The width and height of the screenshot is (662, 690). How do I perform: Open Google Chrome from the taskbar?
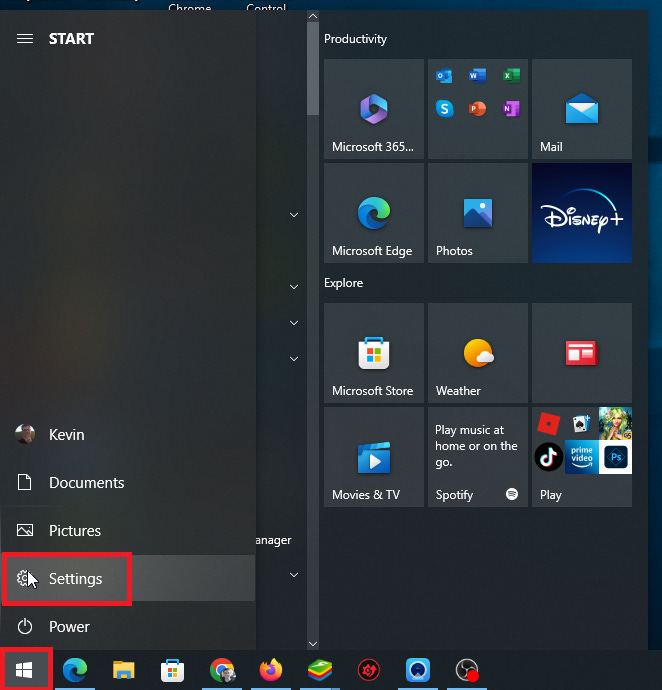[x=222, y=670]
